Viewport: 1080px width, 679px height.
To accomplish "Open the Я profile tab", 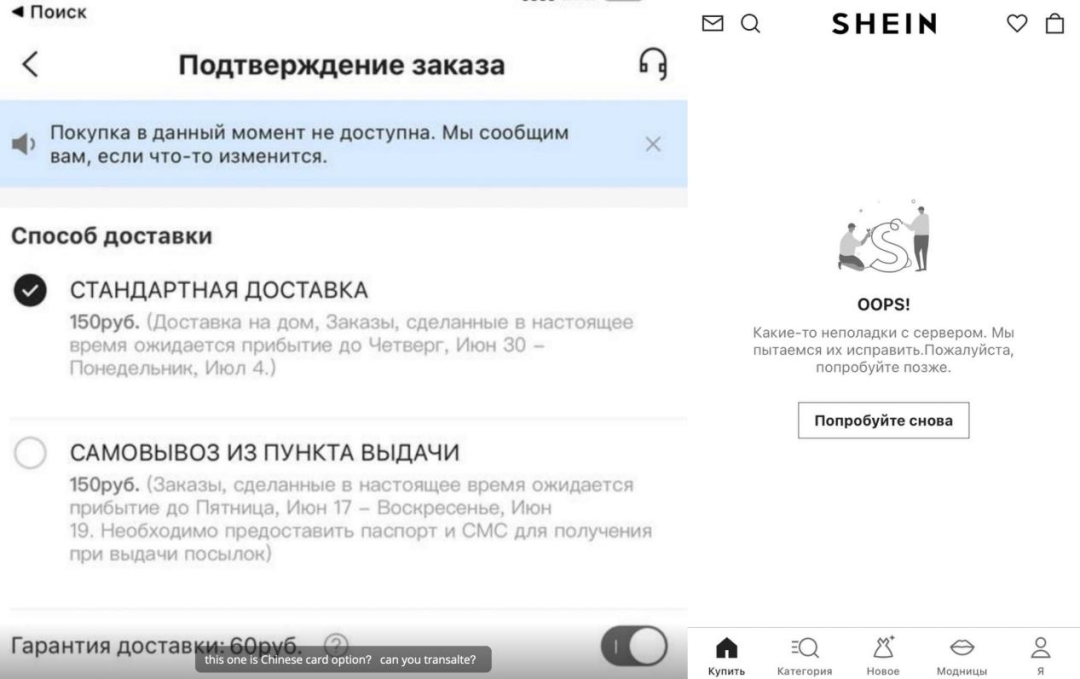I will coord(1041,656).
